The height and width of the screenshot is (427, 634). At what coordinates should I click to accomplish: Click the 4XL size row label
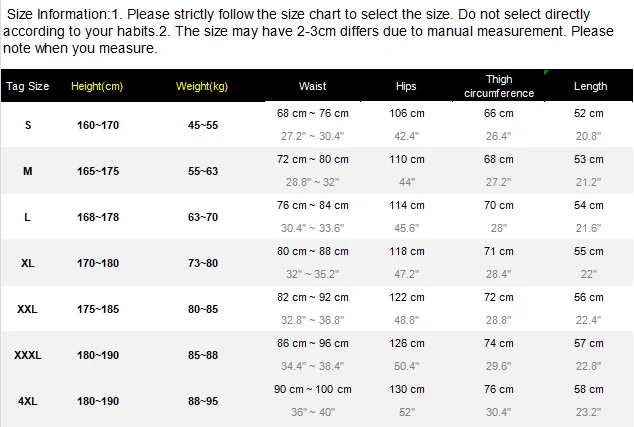point(27,401)
